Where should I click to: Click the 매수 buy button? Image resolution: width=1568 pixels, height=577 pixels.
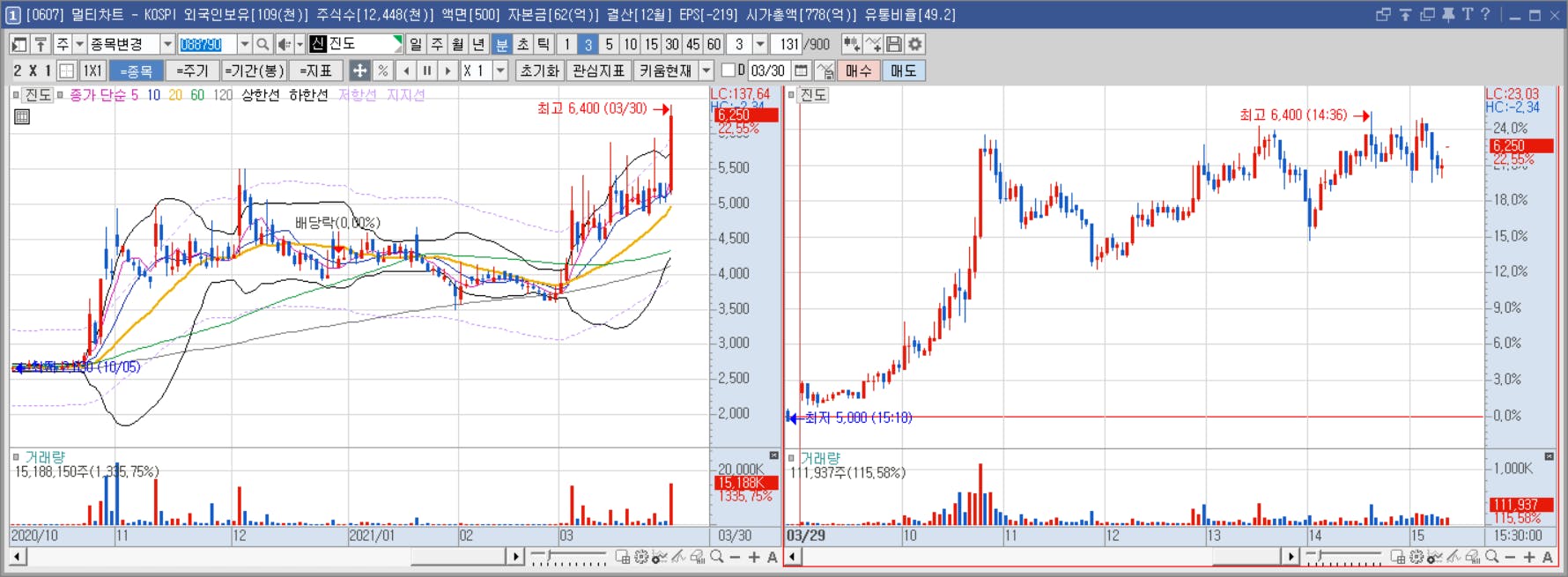click(x=858, y=70)
